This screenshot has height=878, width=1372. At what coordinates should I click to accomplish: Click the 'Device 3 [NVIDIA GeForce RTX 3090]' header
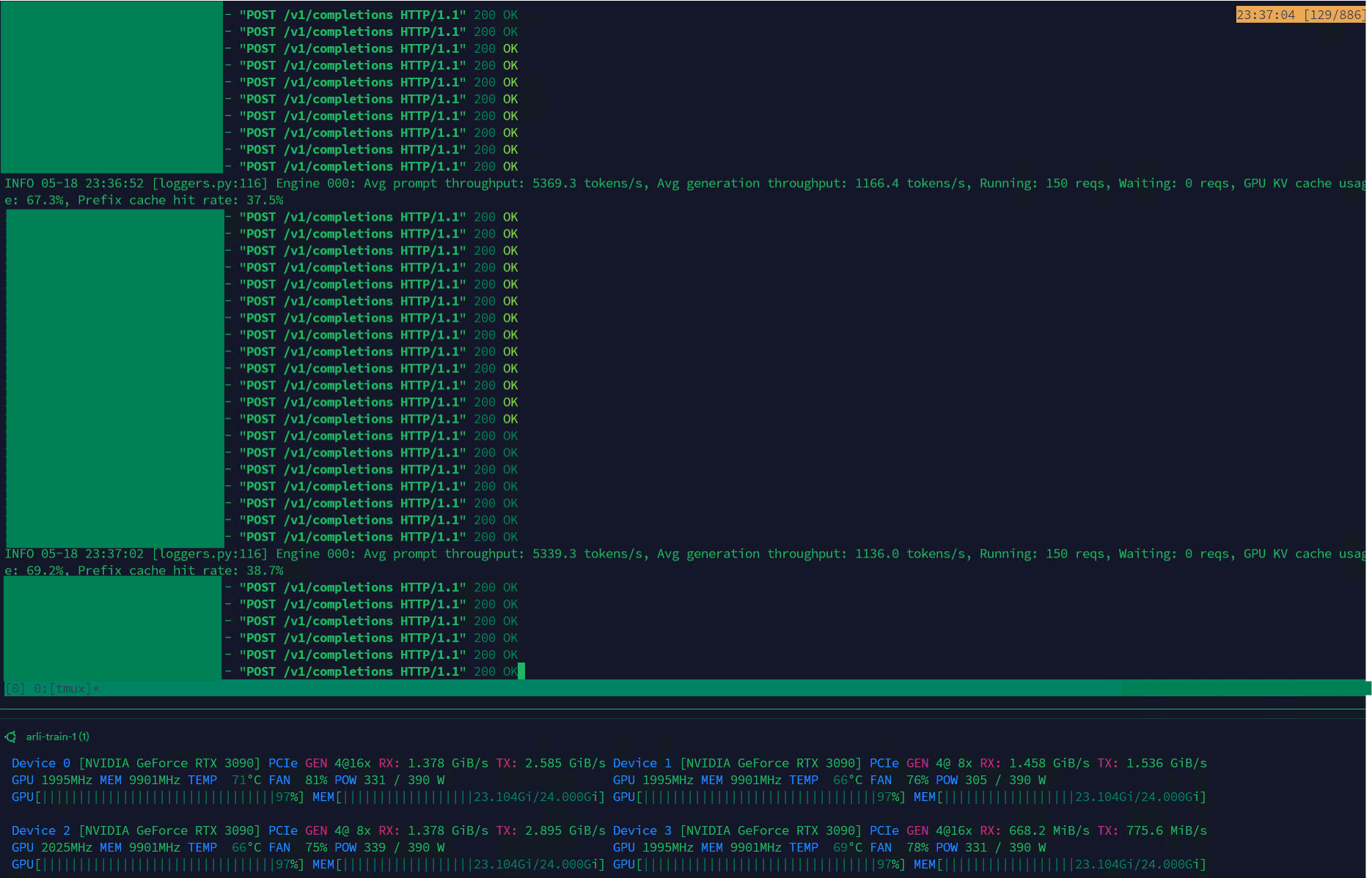pos(737,831)
